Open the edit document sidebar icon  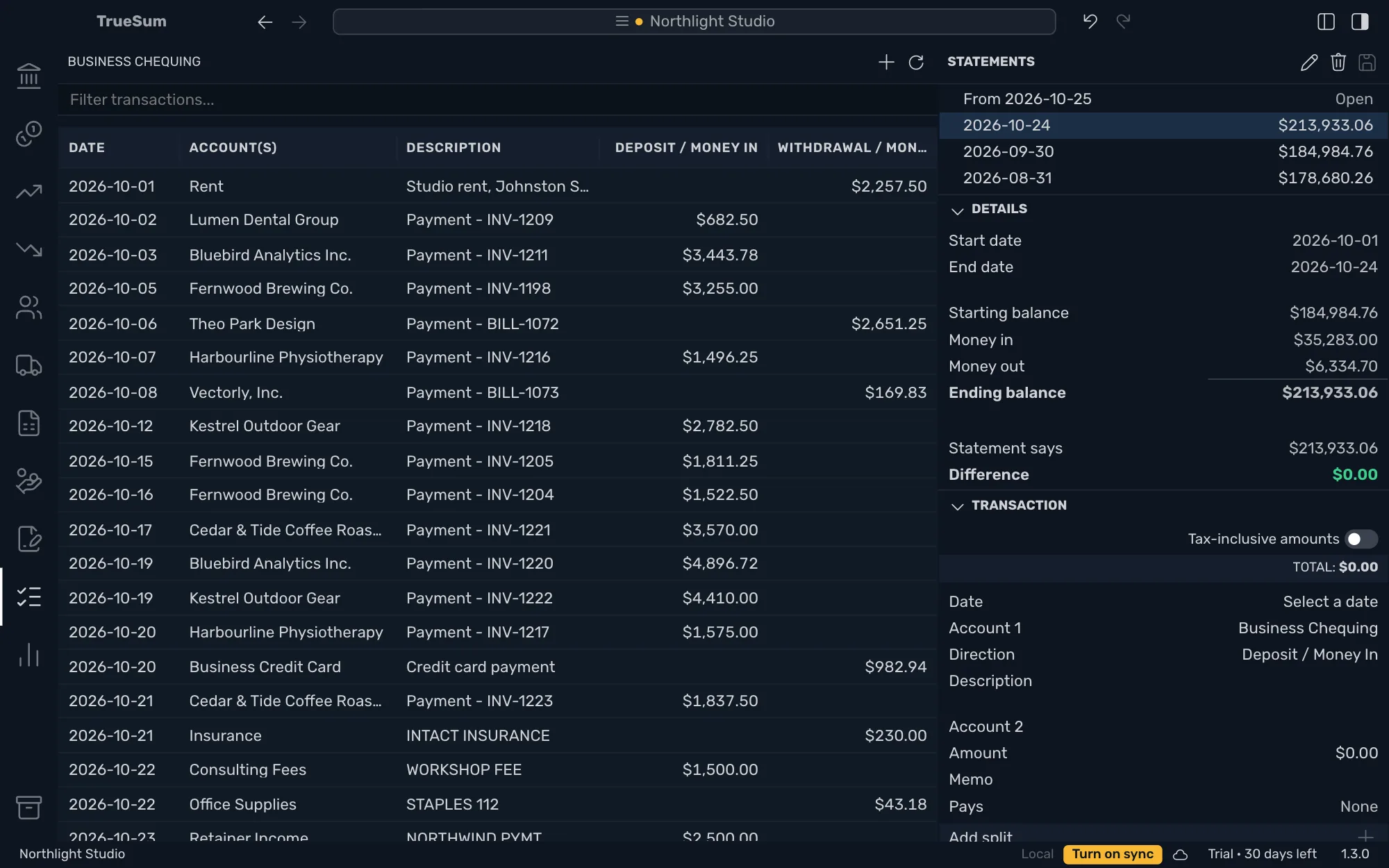coord(28,539)
